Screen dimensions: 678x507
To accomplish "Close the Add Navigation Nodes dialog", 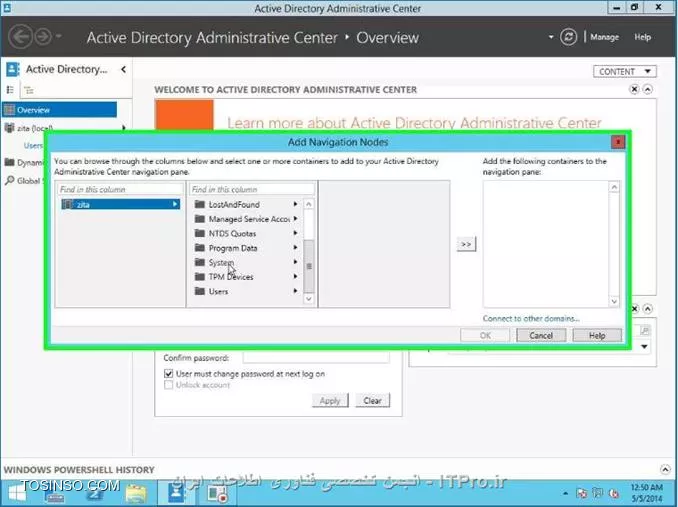I will 618,142.
